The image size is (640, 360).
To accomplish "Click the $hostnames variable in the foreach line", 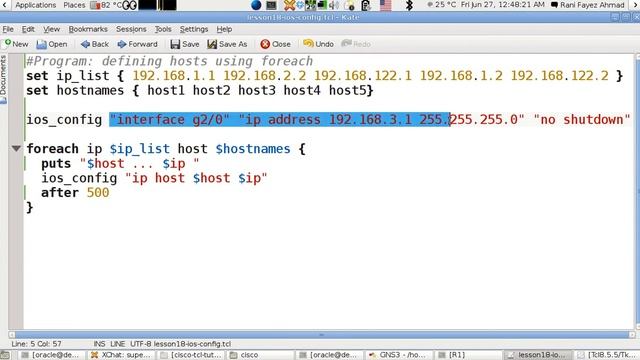I will 253,149.
